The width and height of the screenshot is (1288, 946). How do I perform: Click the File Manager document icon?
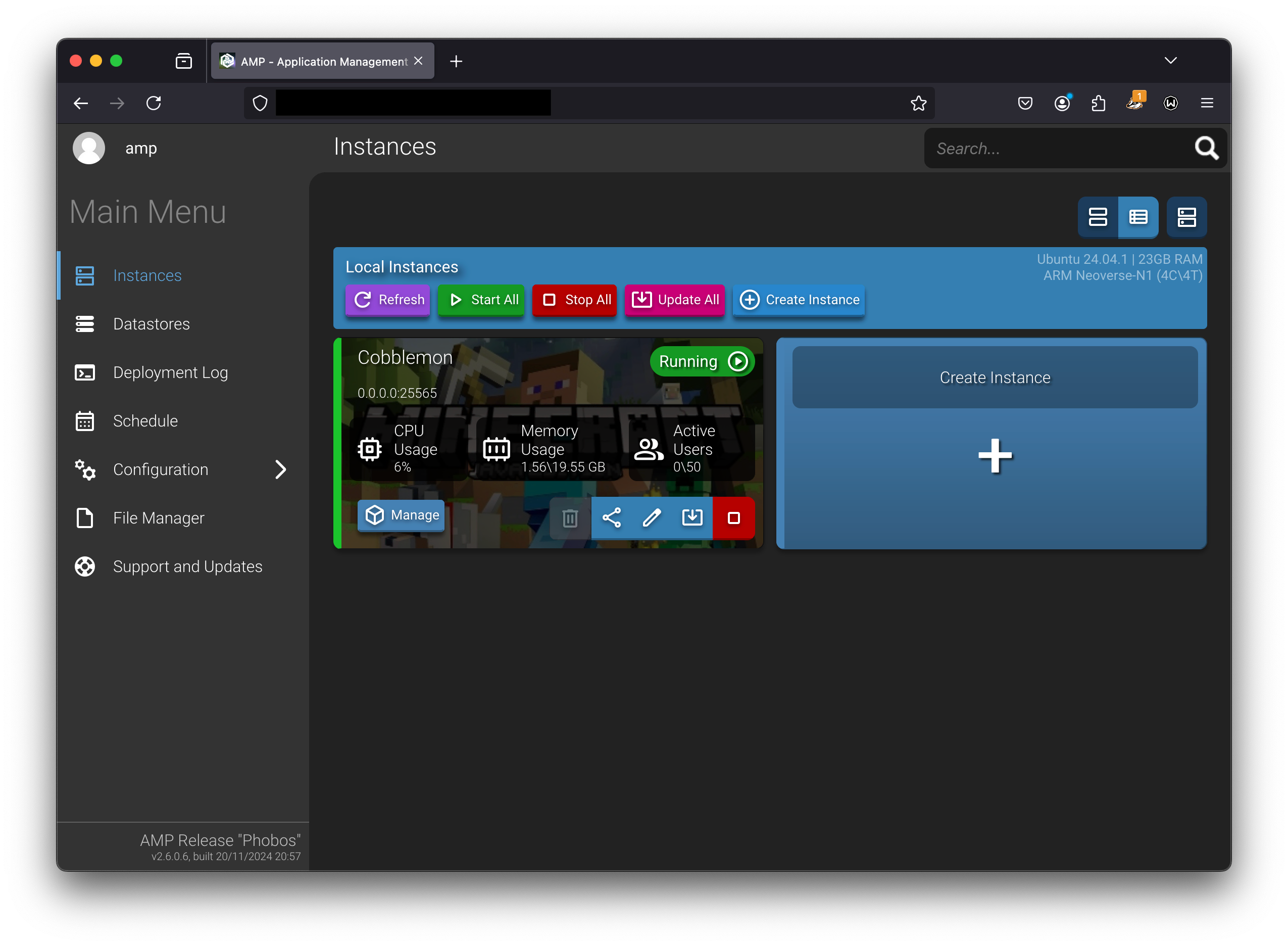(x=85, y=518)
